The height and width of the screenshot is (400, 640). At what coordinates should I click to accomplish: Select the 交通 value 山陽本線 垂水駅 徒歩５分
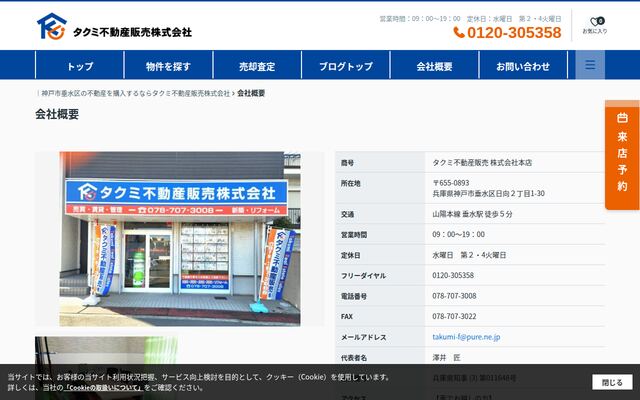point(472,214)
